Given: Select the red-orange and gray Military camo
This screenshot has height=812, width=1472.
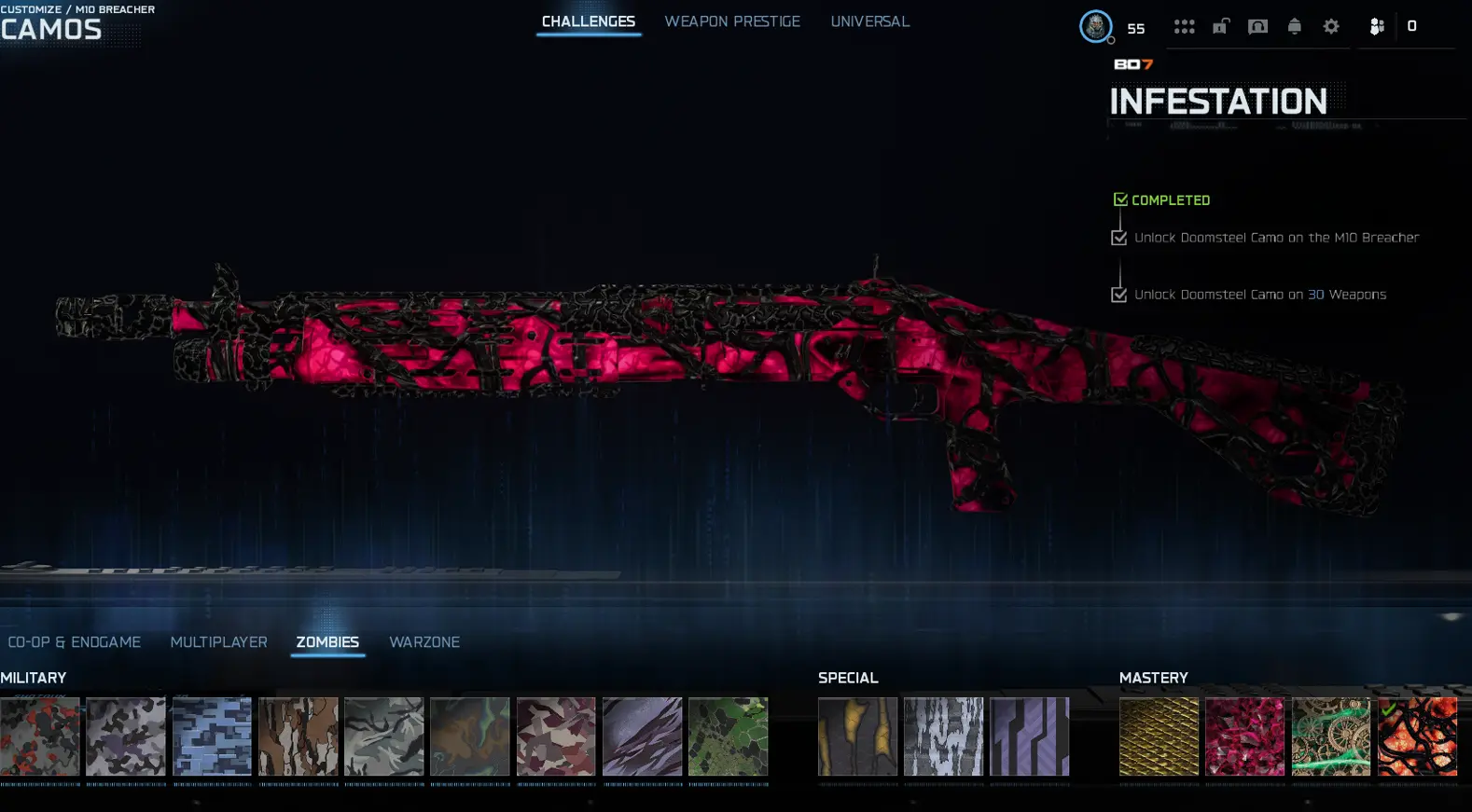Looking at the screenshot, I should point(40,736).
